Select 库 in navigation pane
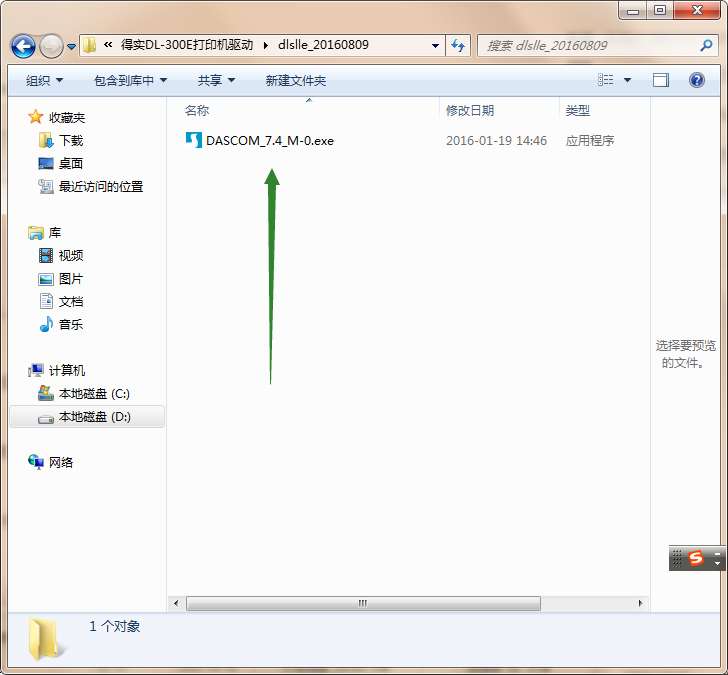Image resolution: width=728 pixels, height=675 pixels. coord(55,233)
